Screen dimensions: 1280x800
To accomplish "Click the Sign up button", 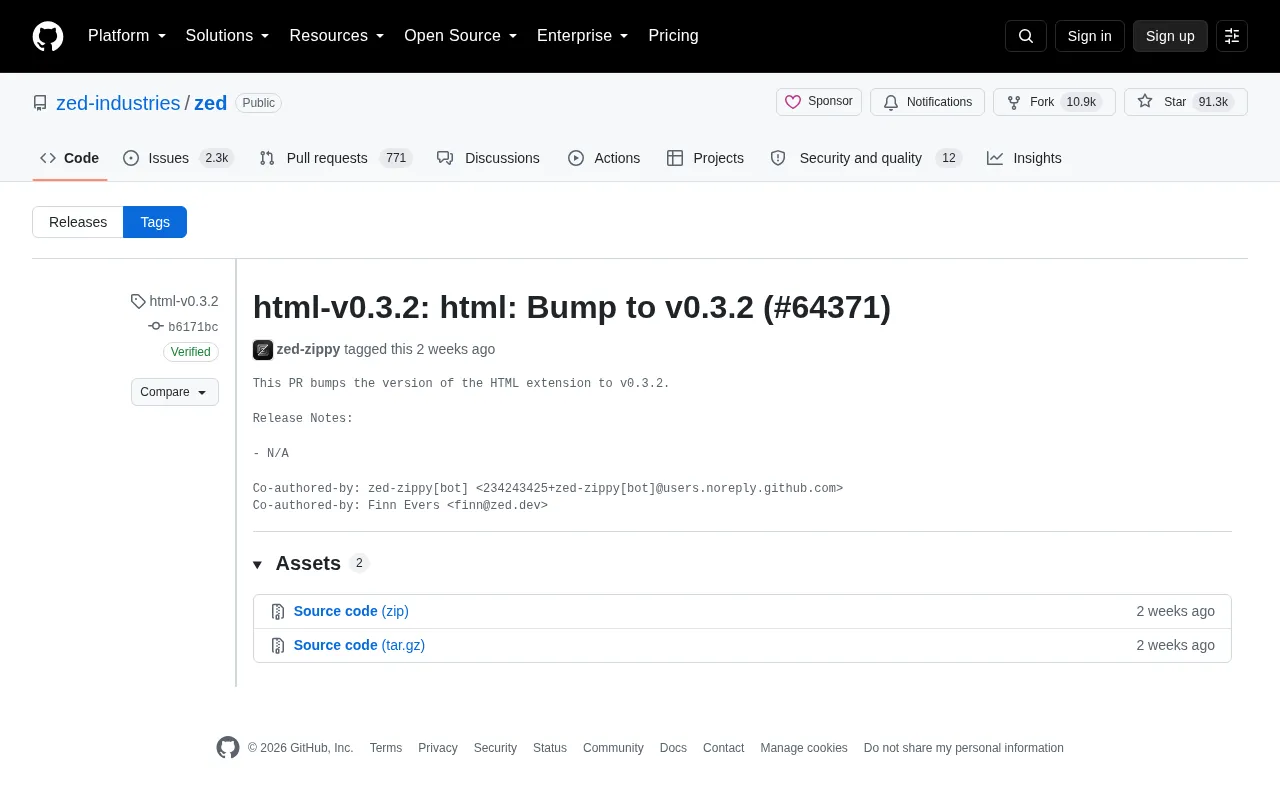I will tap(1170, 36).
